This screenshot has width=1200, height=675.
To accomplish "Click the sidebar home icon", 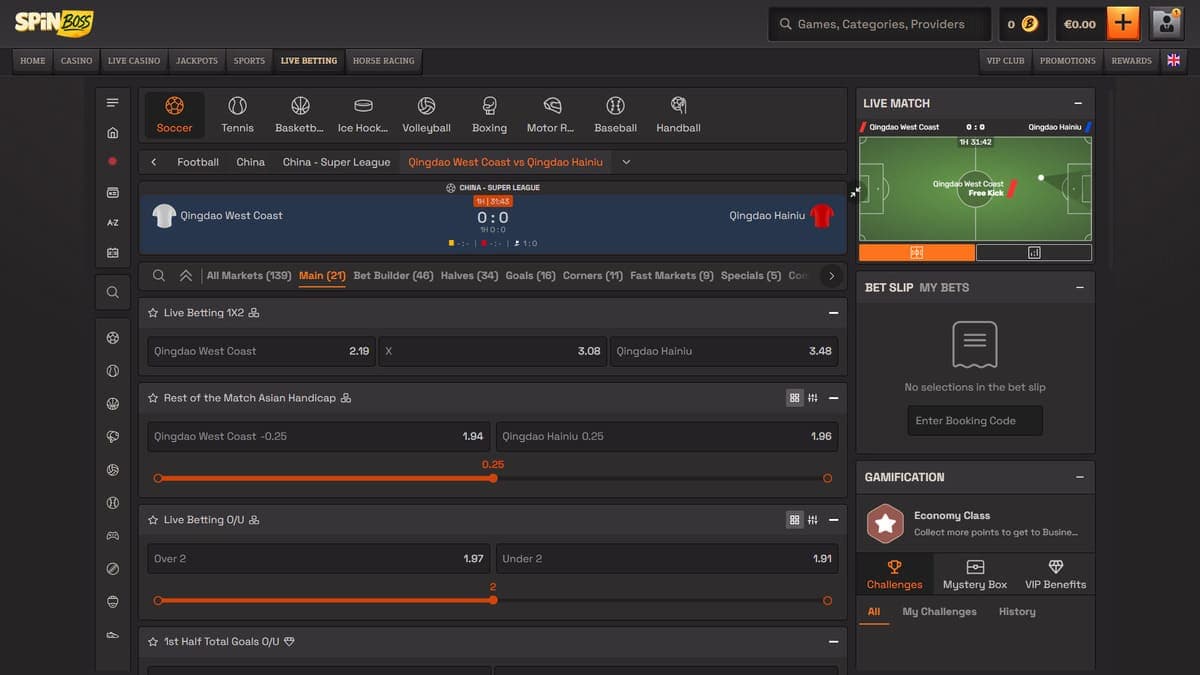I will pyautogui.click(x=112, y=132).
